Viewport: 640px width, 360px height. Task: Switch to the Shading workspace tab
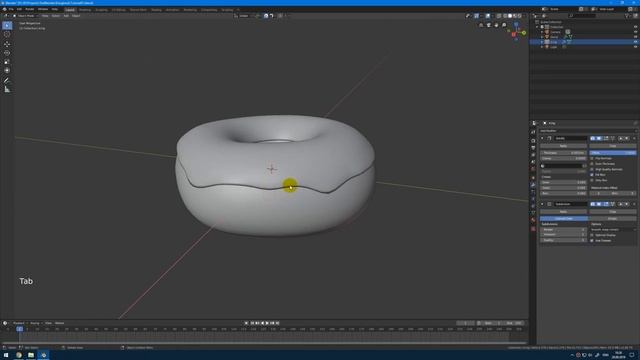pyautogui.click(x=156, y=10)
